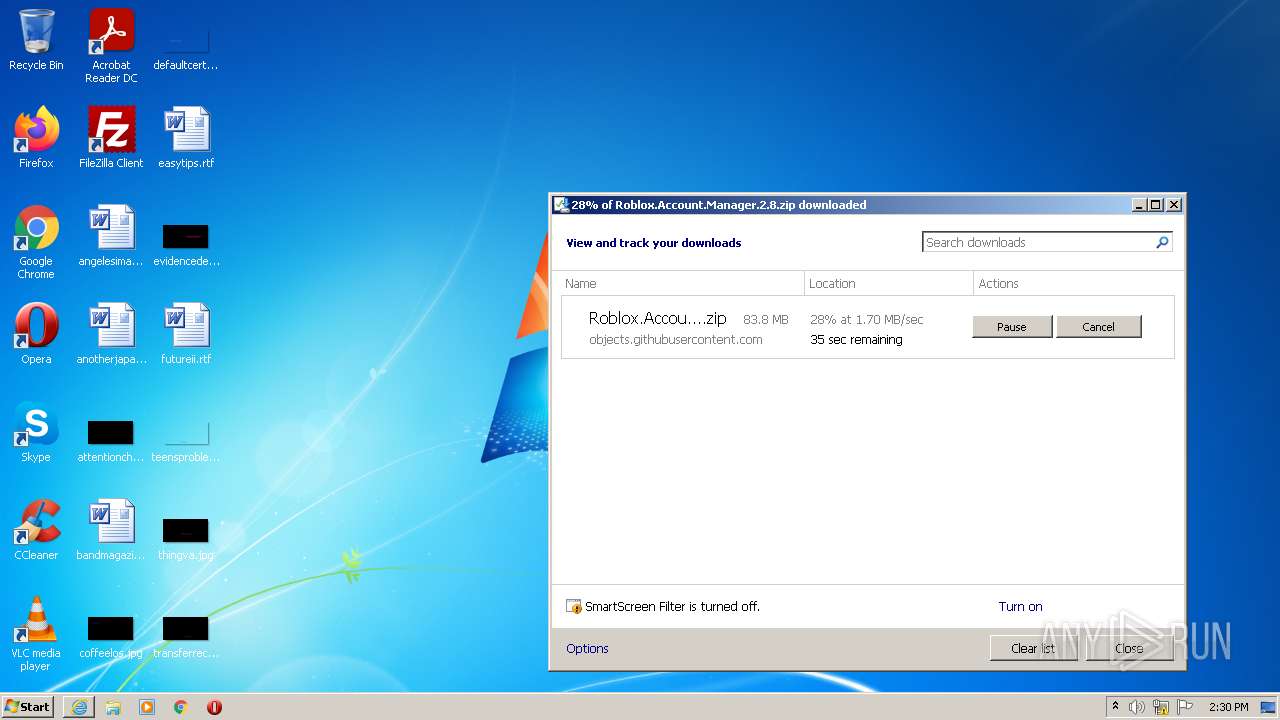Click the Close button in downloads window
Screen dimensions: 1280x720
click(1129, 648)
